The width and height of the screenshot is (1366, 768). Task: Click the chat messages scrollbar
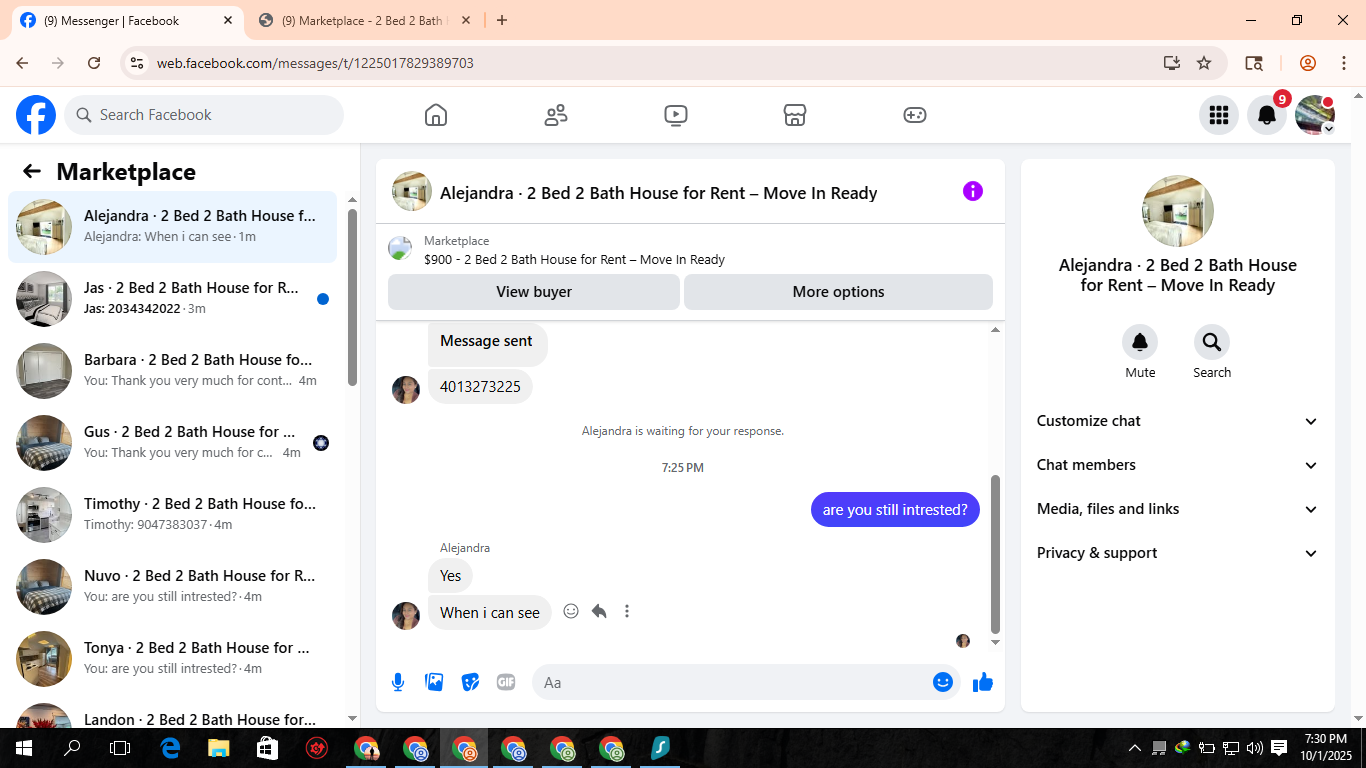995,554
